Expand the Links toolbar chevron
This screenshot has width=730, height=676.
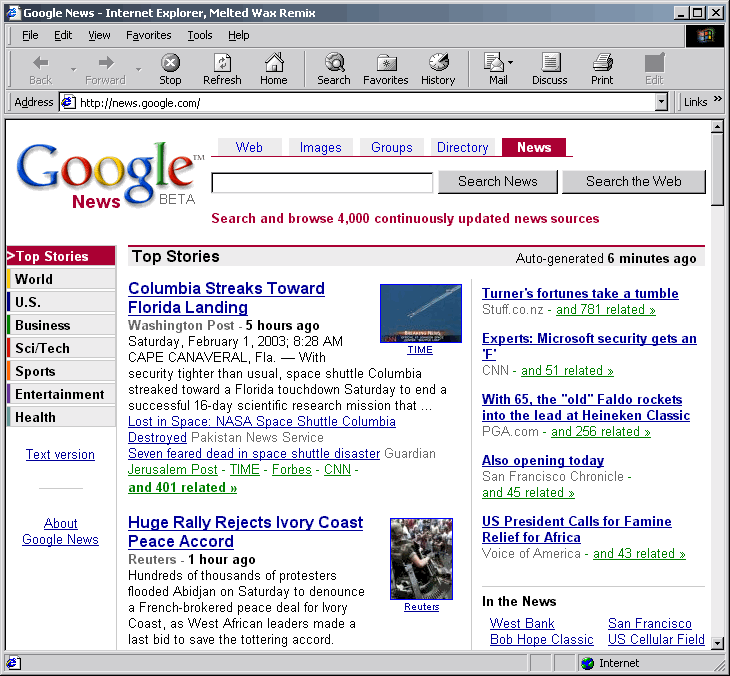718,99
